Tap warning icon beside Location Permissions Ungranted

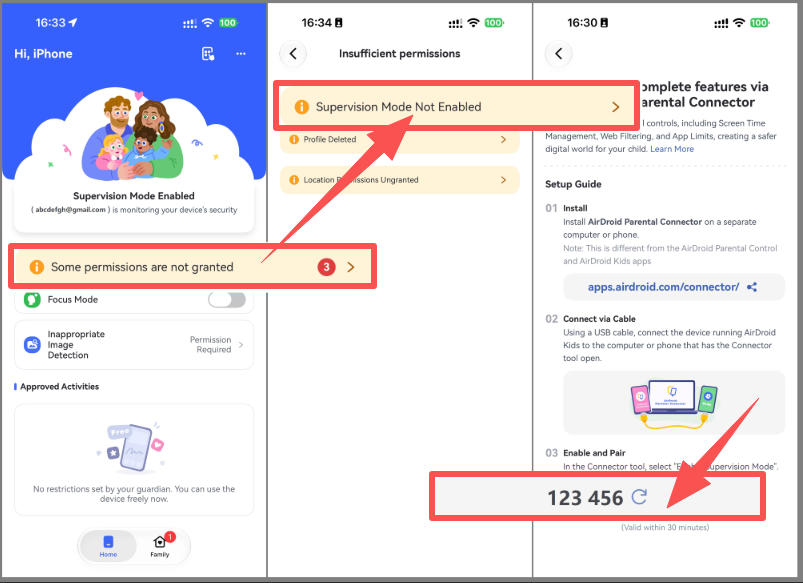click(294, 180)
